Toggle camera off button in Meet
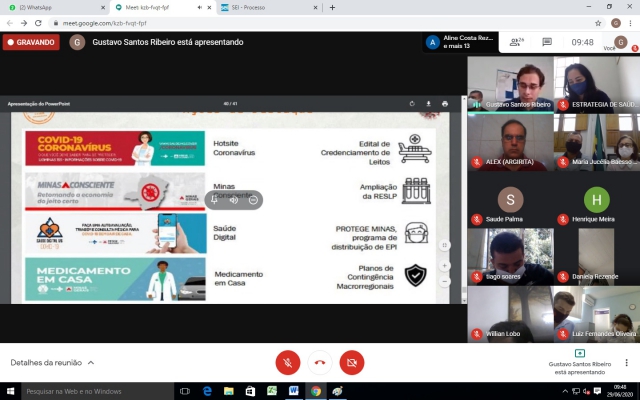Viewport: 640px width, 400px height. point(352,362)
